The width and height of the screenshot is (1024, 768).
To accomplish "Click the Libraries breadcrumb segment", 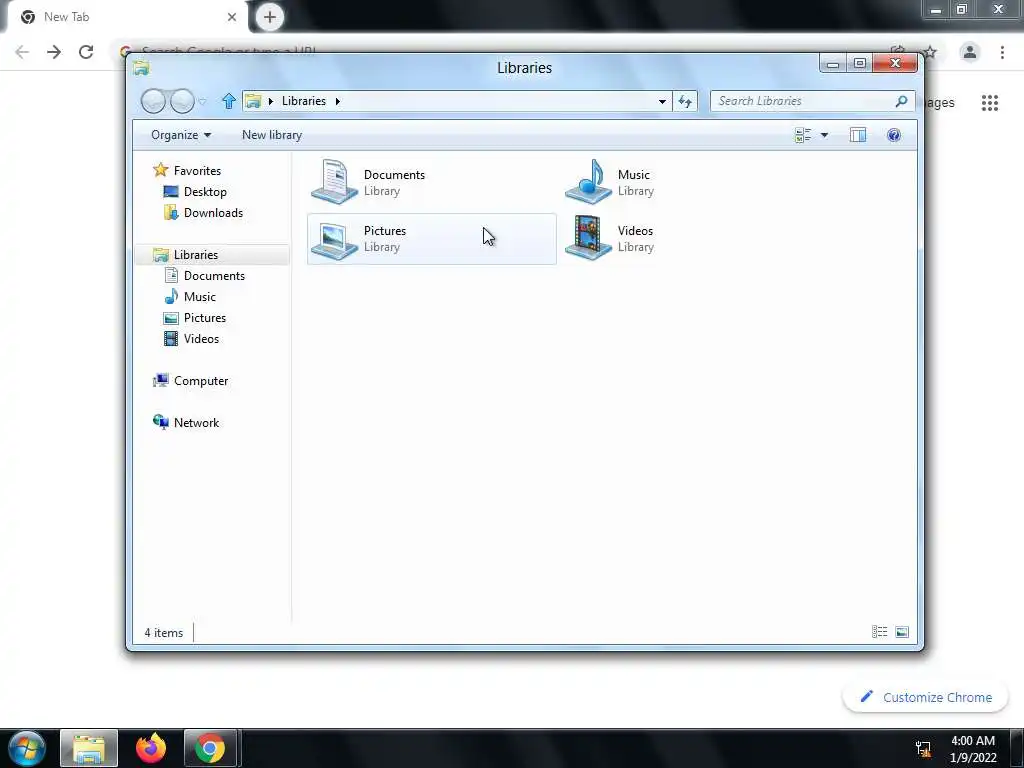I will coord(304,101).
